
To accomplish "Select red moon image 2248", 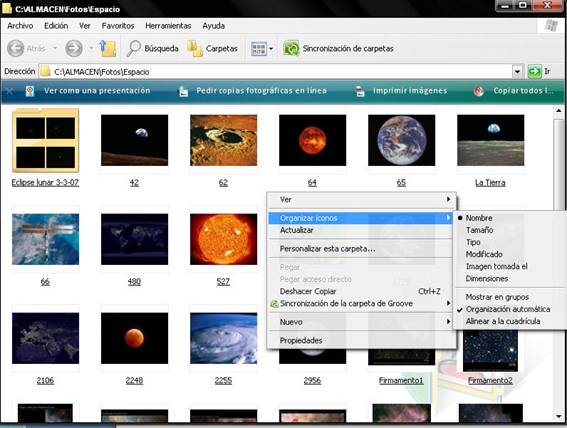I will 134,338.
